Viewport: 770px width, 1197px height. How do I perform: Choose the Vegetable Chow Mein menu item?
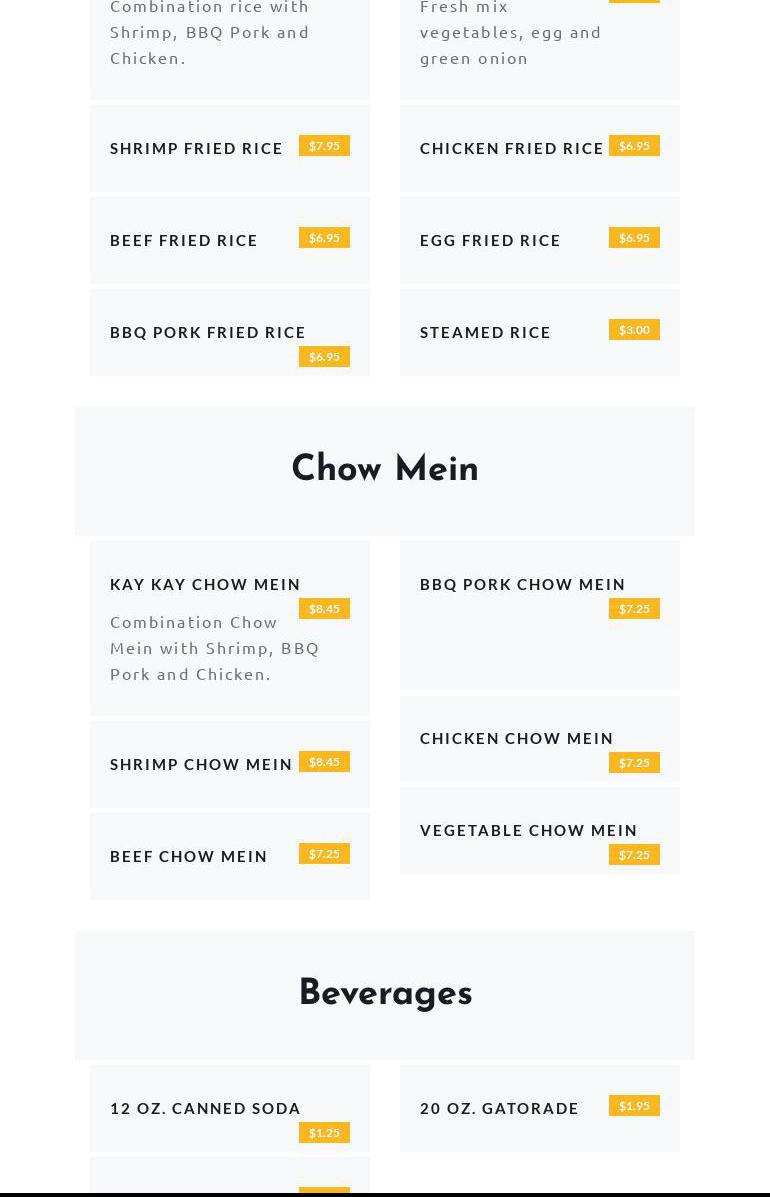528,830
